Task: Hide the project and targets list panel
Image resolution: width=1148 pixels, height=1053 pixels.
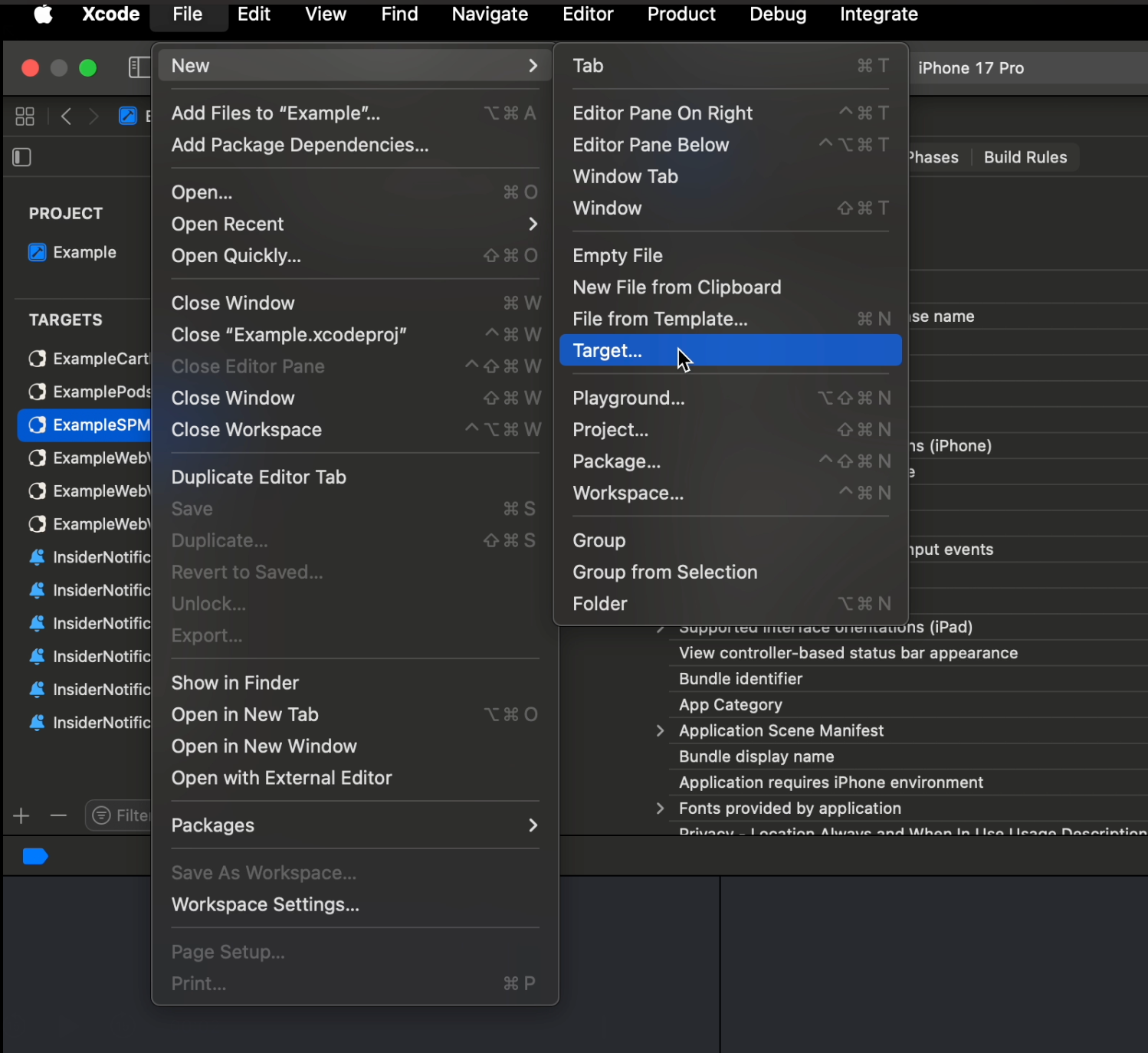Action: [22, 157]
